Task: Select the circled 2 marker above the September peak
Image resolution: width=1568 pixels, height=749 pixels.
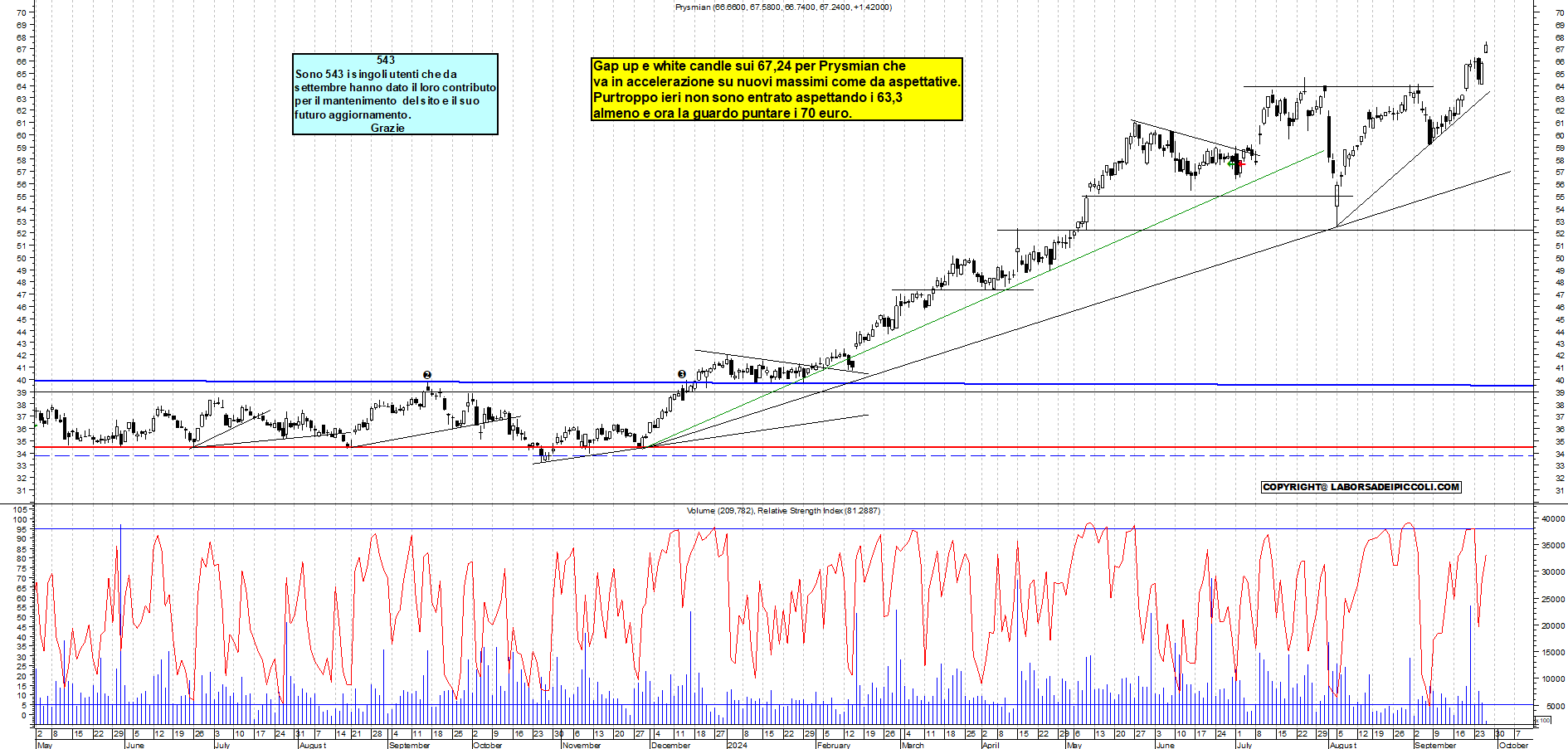Action: [x=427, y=375]
